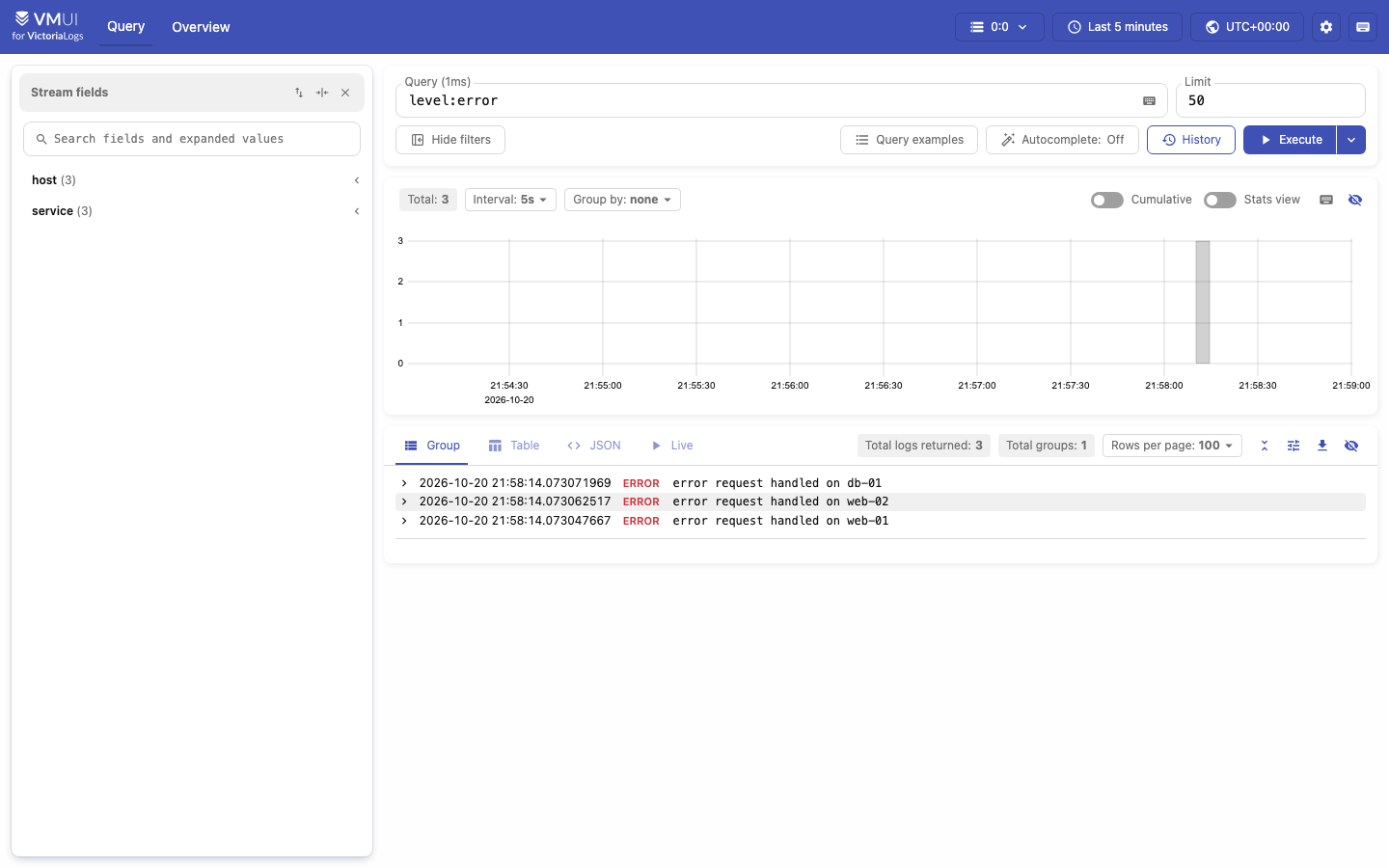Click Hide filters button

pyautogui.click(x=450, y=140)
